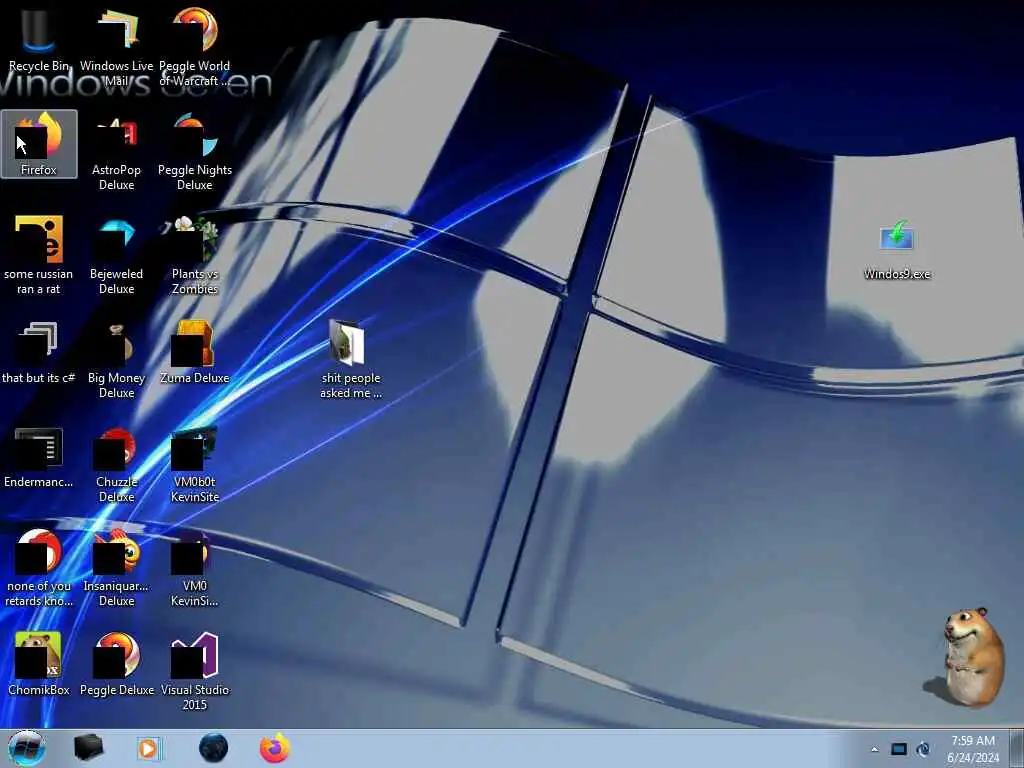Select the Bejeweled Deluxe icon

(116, 255)
